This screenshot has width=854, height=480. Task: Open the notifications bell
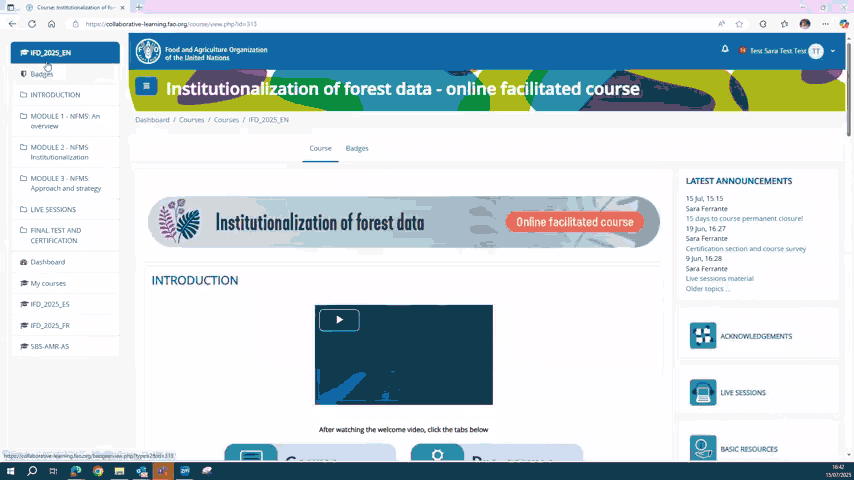725,49
